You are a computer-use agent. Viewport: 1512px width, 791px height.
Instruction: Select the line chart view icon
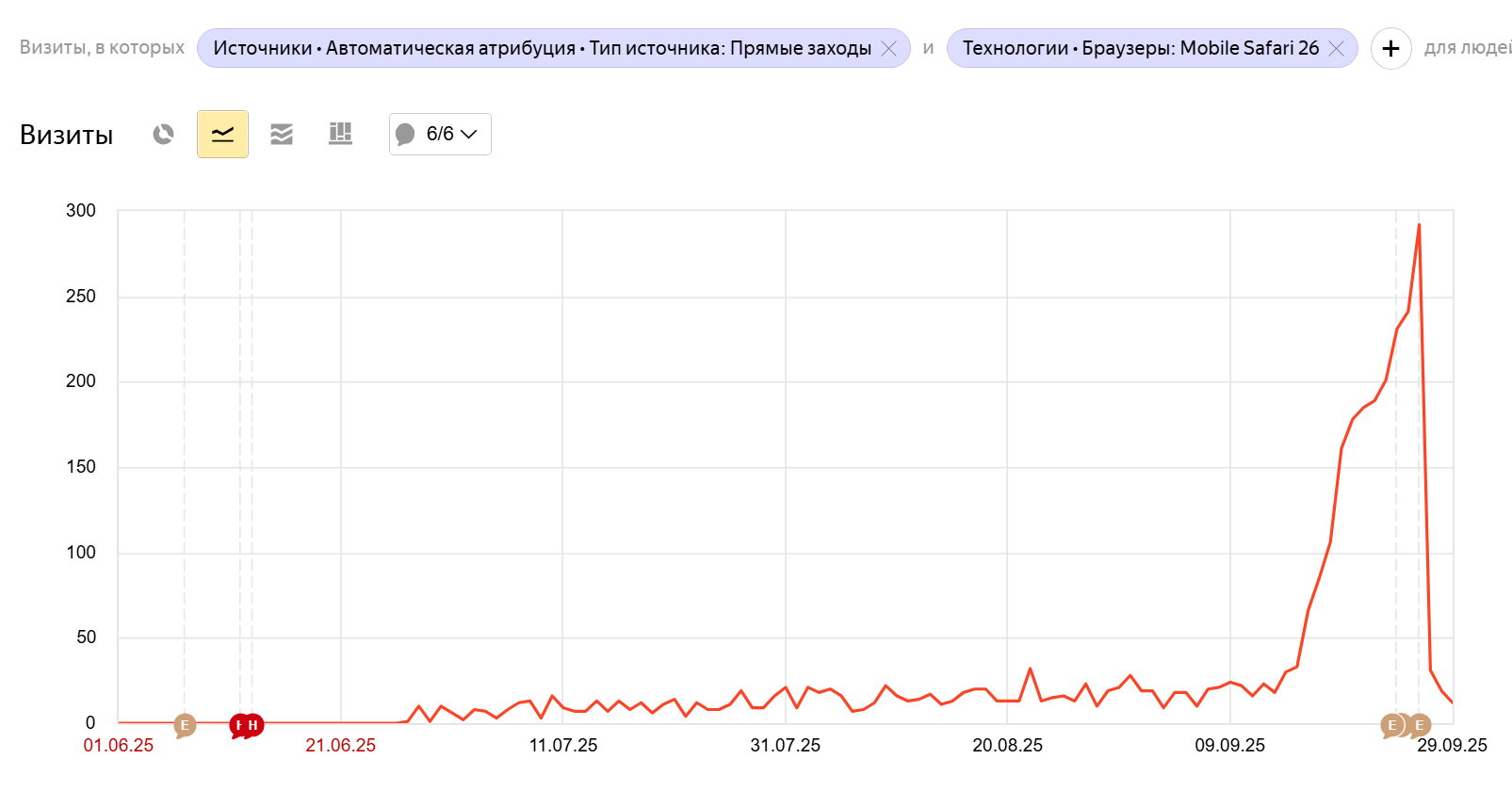coord(222,135)
